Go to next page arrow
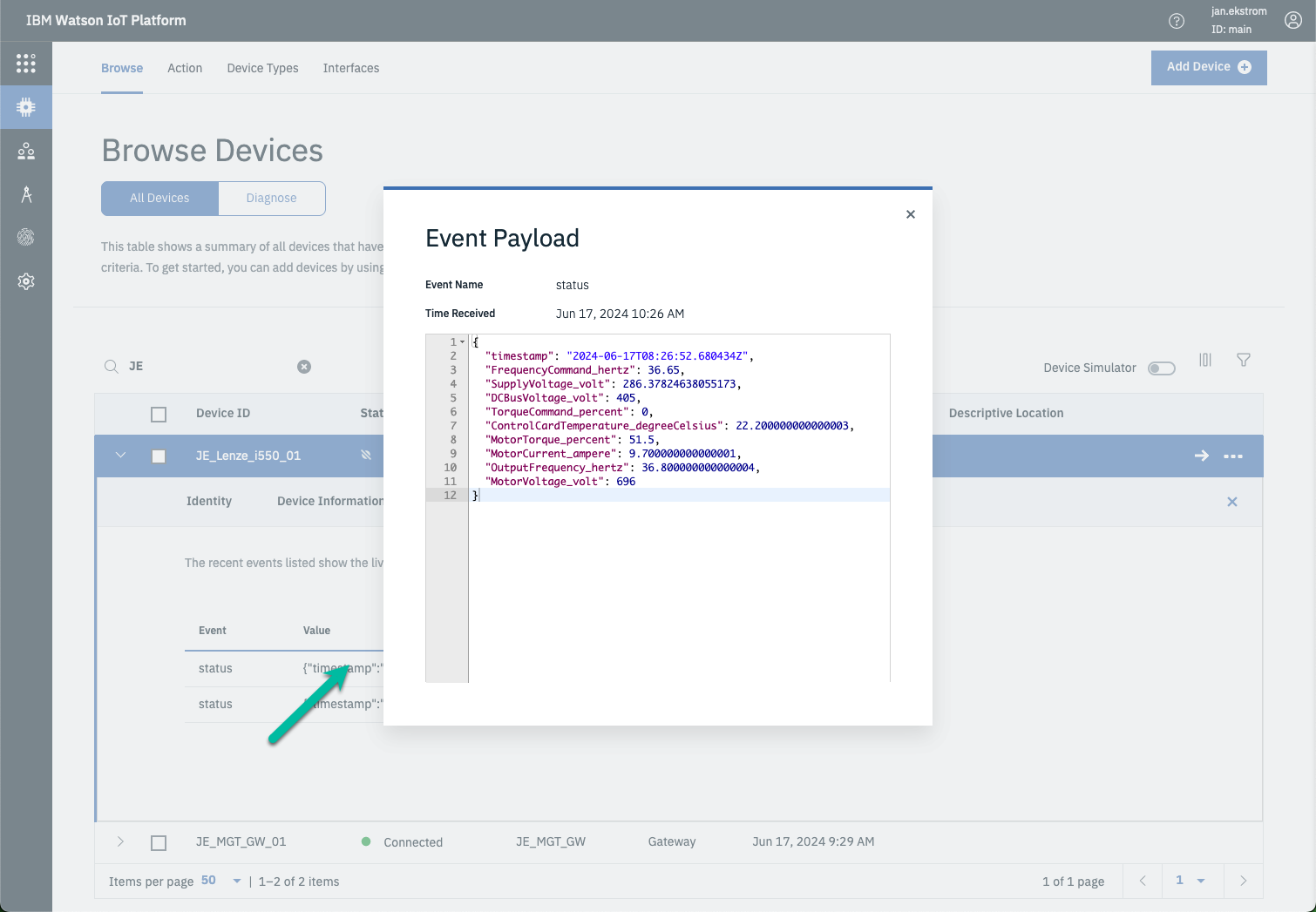Viewport: 1316px width, 912px height. 1244,881
